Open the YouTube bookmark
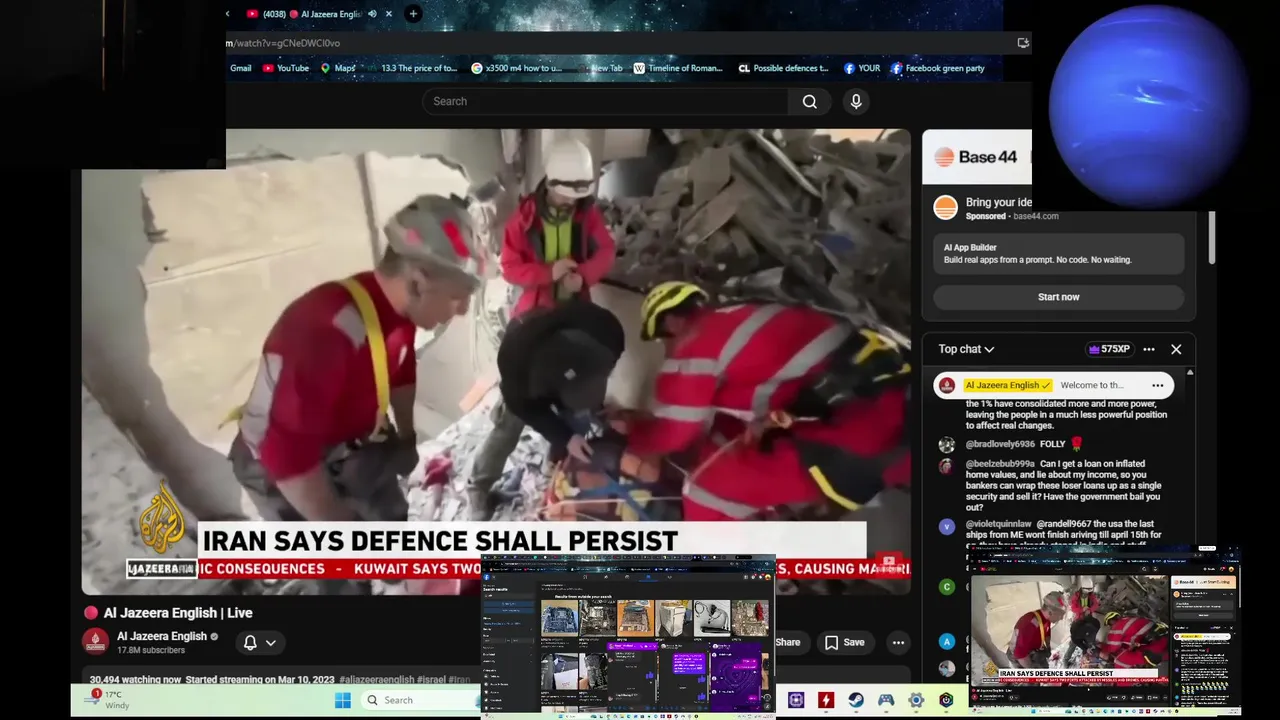This screenshot has width=1280, height=720. click(x=286, y=68)
